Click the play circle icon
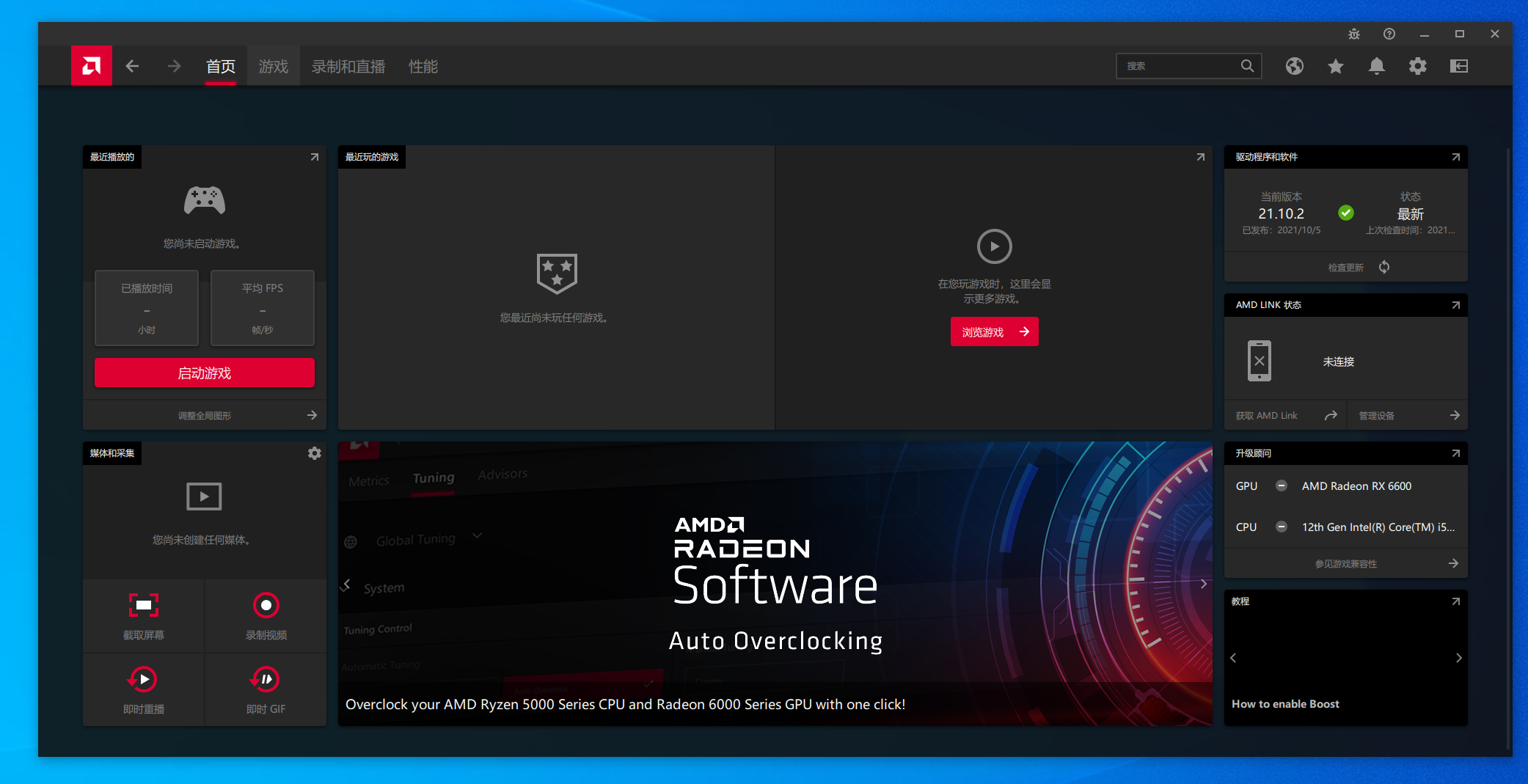Viewport: 1528px width, 784px height. pyautogui.click(x=995, y=246)
